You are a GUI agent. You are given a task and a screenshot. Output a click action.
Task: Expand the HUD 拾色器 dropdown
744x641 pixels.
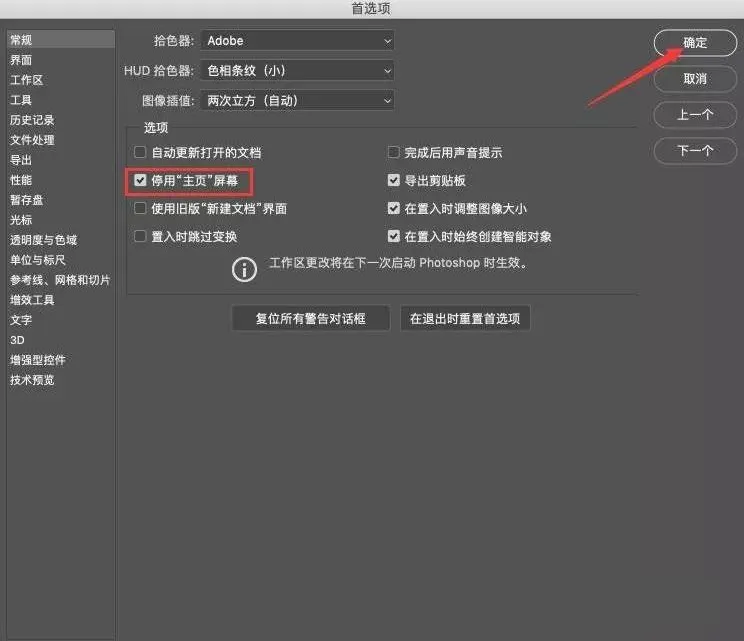(298, 71)
